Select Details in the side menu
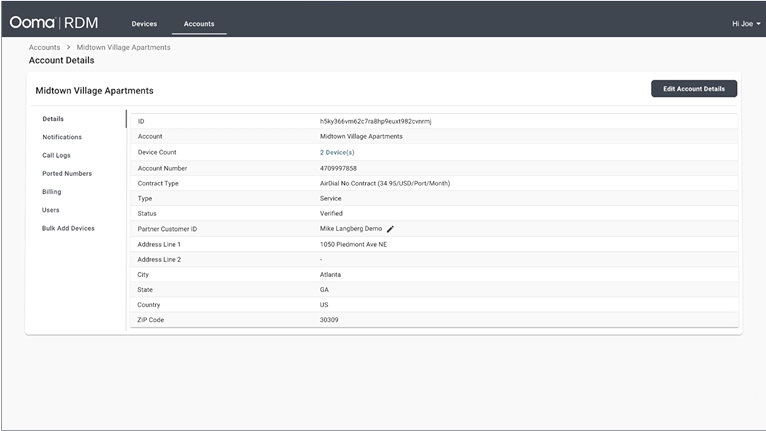 (53, 119)
